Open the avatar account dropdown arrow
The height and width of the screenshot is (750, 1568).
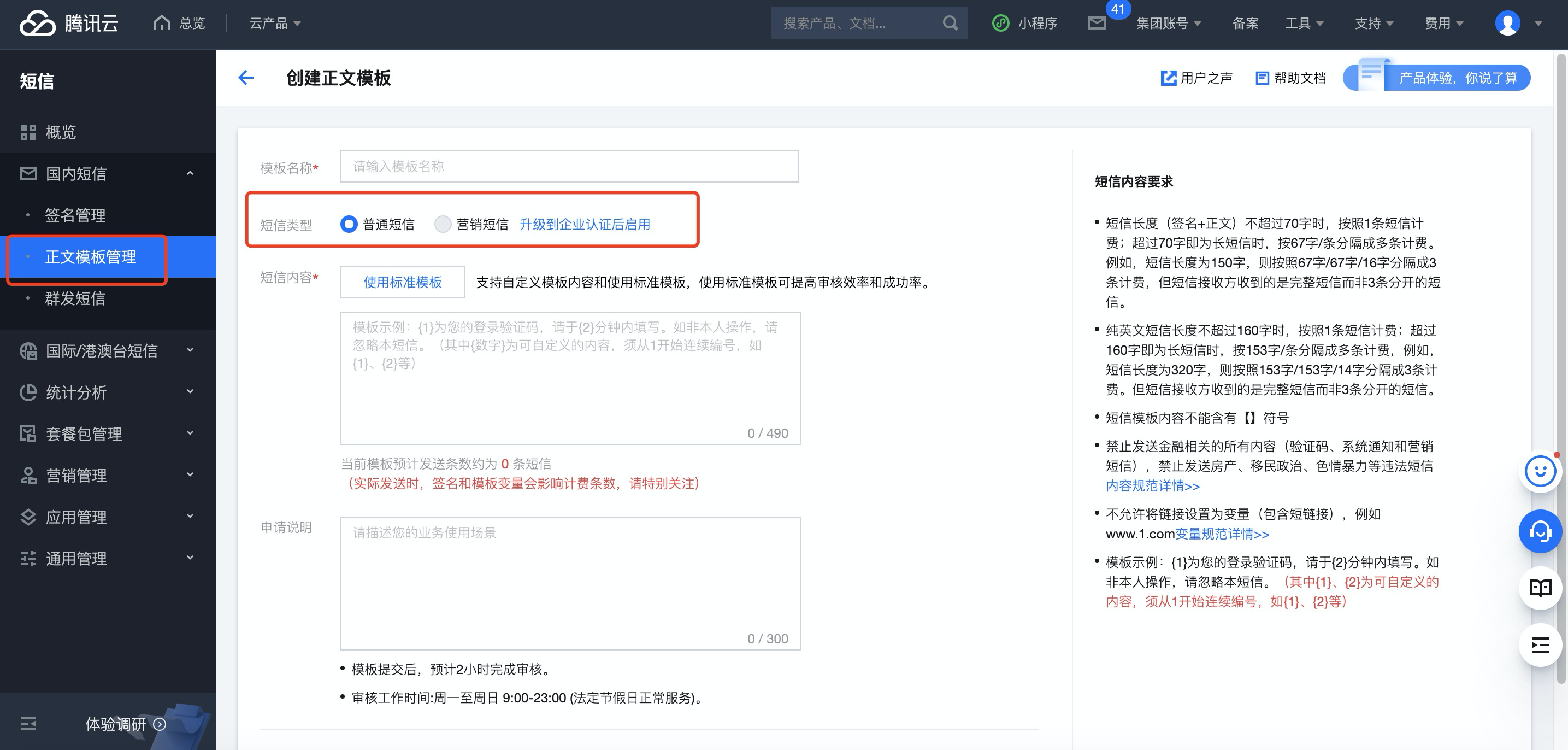pyautogui.click(x=1538, y=24)
